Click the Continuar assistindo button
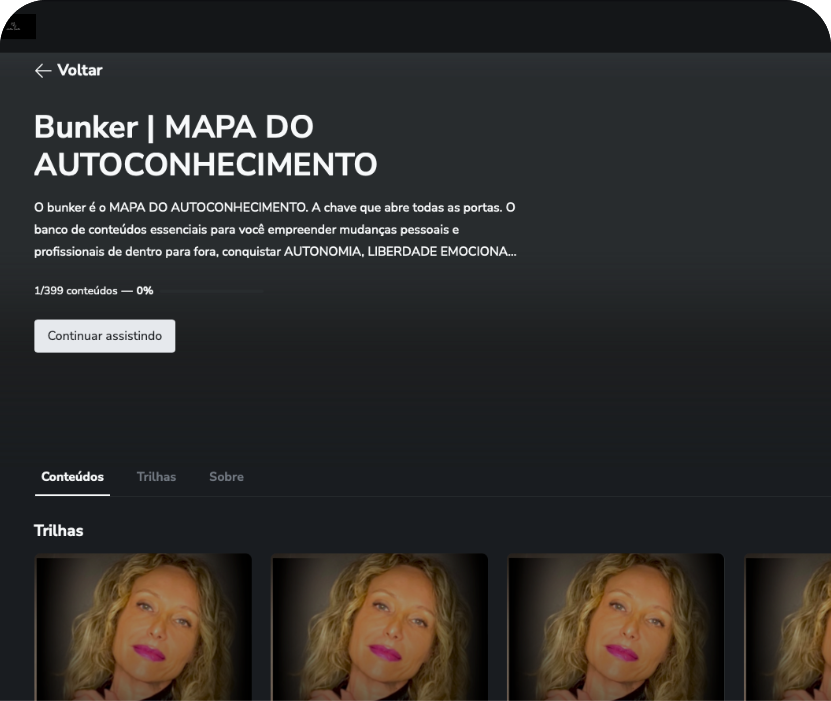Image resolution: width=831 pixels, height=701 pixels. tap(105, 336)
